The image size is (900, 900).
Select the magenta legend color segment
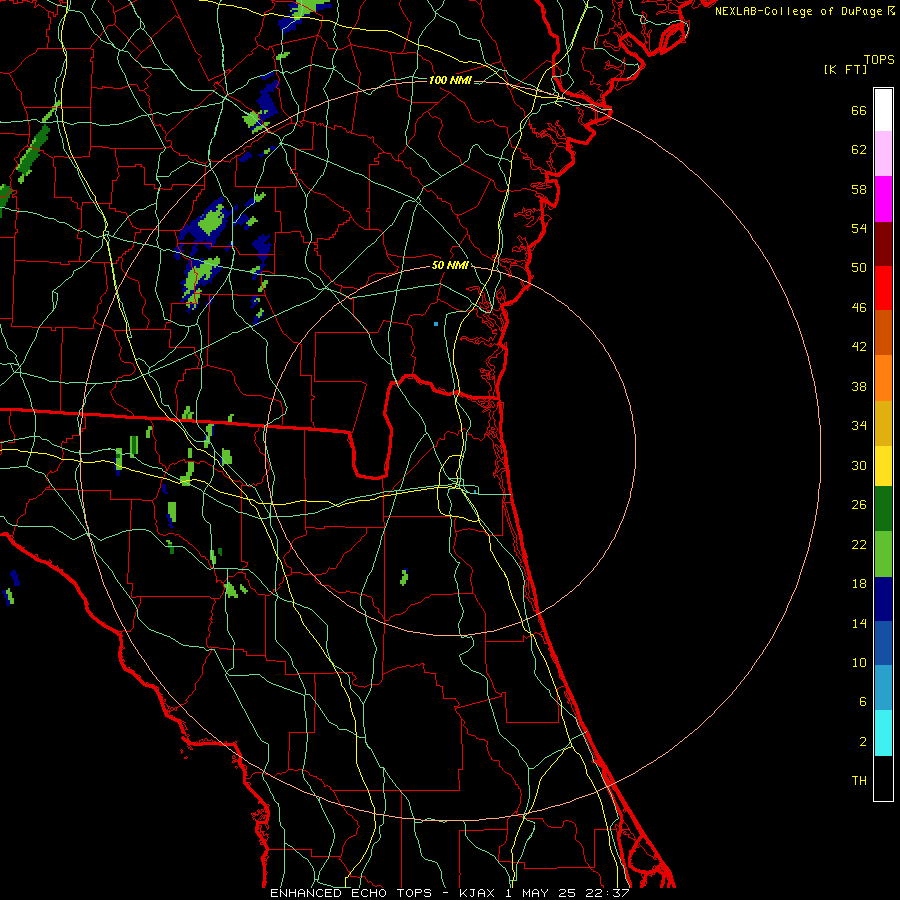pyautogui.click(x=883, y=199)
